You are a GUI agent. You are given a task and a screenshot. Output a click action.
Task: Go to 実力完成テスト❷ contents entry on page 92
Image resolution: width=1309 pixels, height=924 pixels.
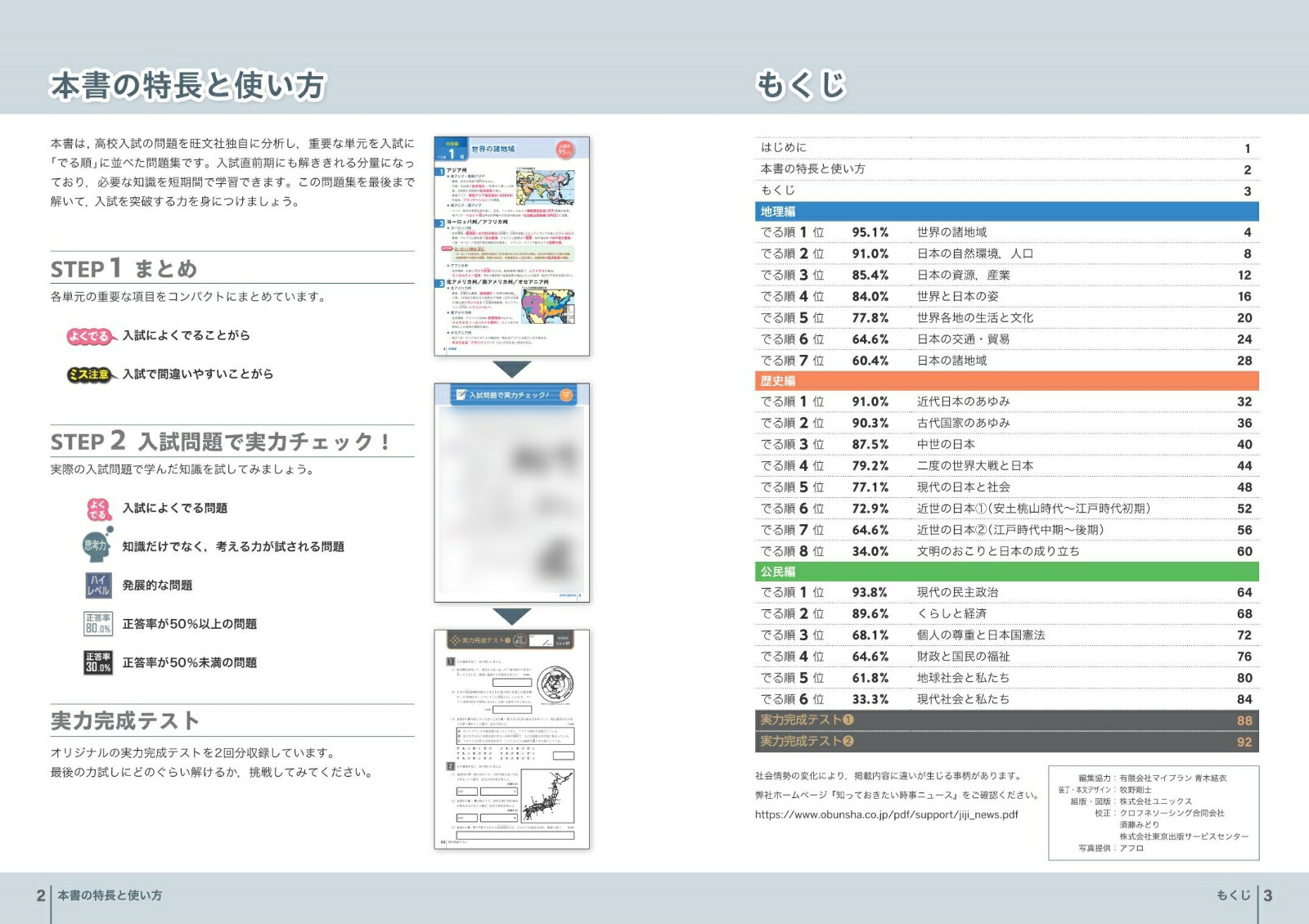1006,742
